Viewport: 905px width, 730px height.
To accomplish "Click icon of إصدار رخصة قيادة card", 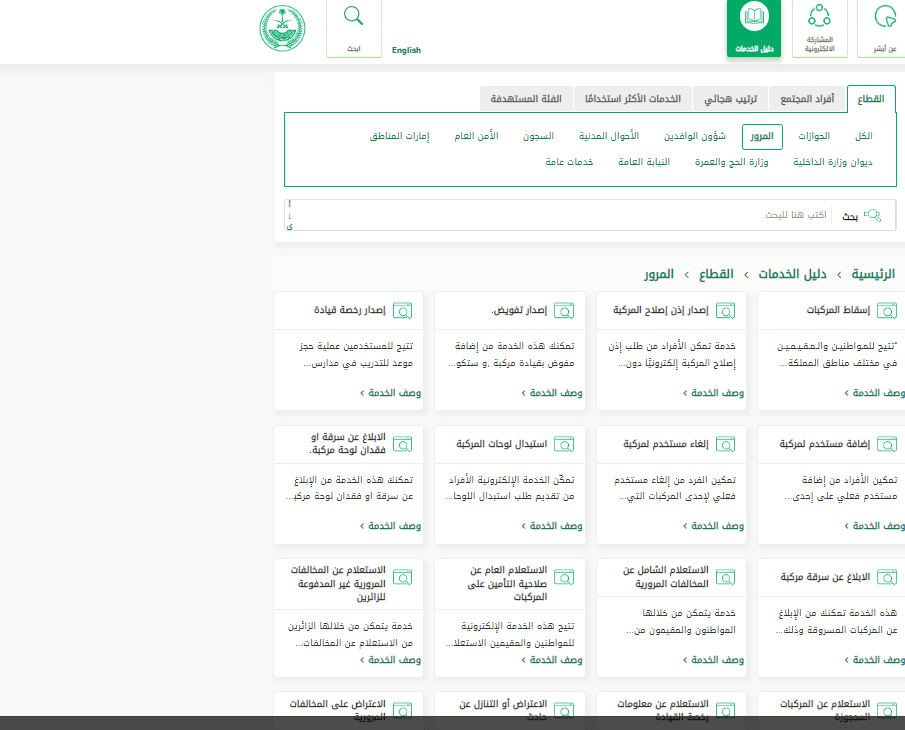I will tap(402, 310).
